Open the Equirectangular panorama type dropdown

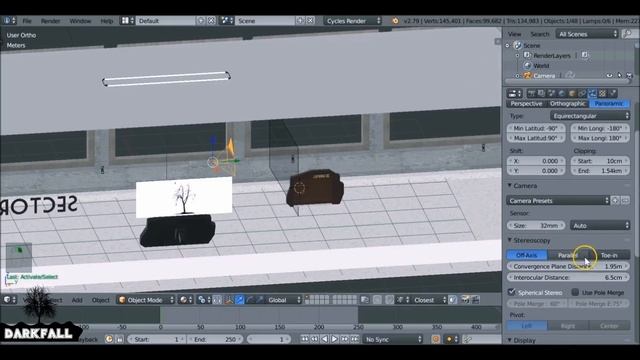590,116
